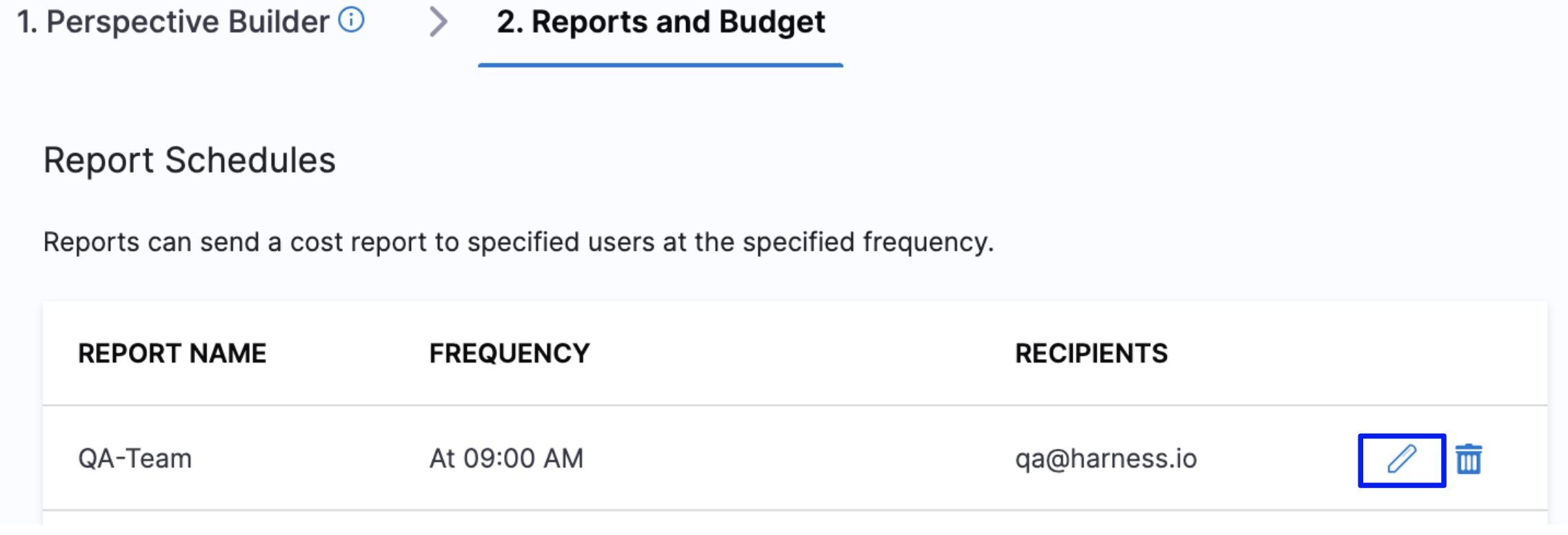Click the cost report description sentence
1568x535 pixels.
click(519, 243)
